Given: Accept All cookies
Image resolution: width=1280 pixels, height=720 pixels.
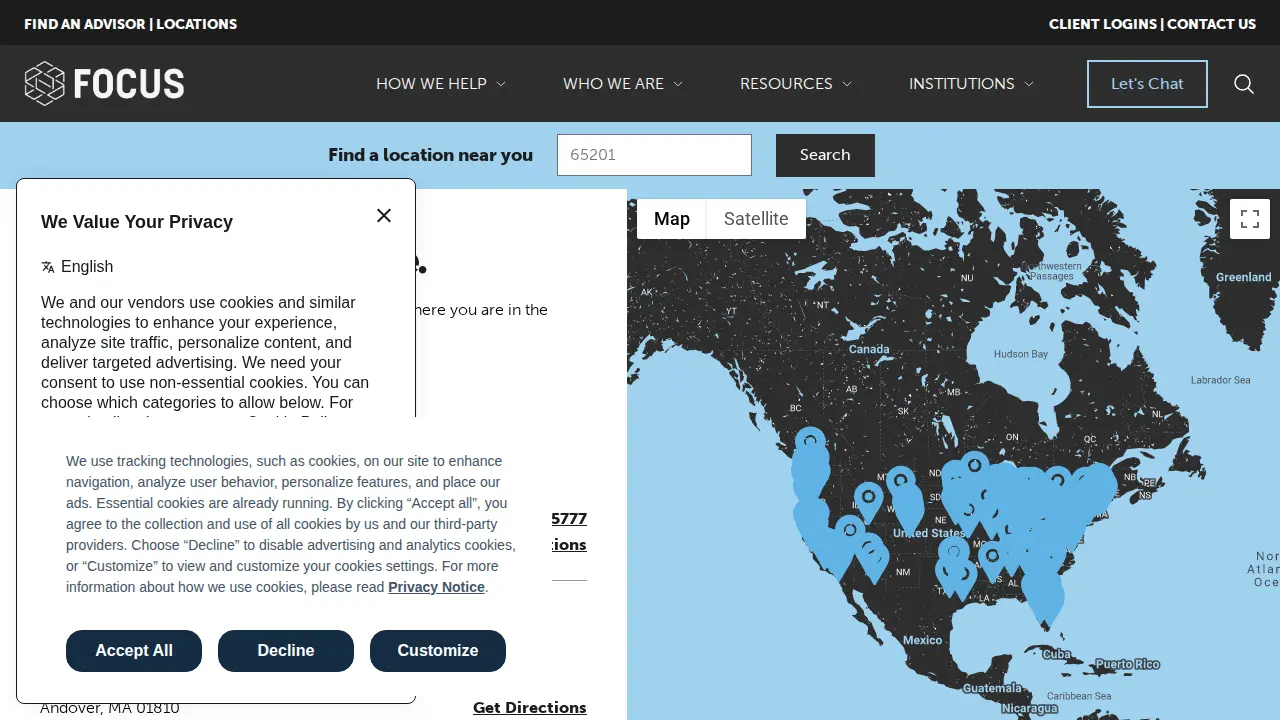Looking at the screenshot, I should pos(134,651).
